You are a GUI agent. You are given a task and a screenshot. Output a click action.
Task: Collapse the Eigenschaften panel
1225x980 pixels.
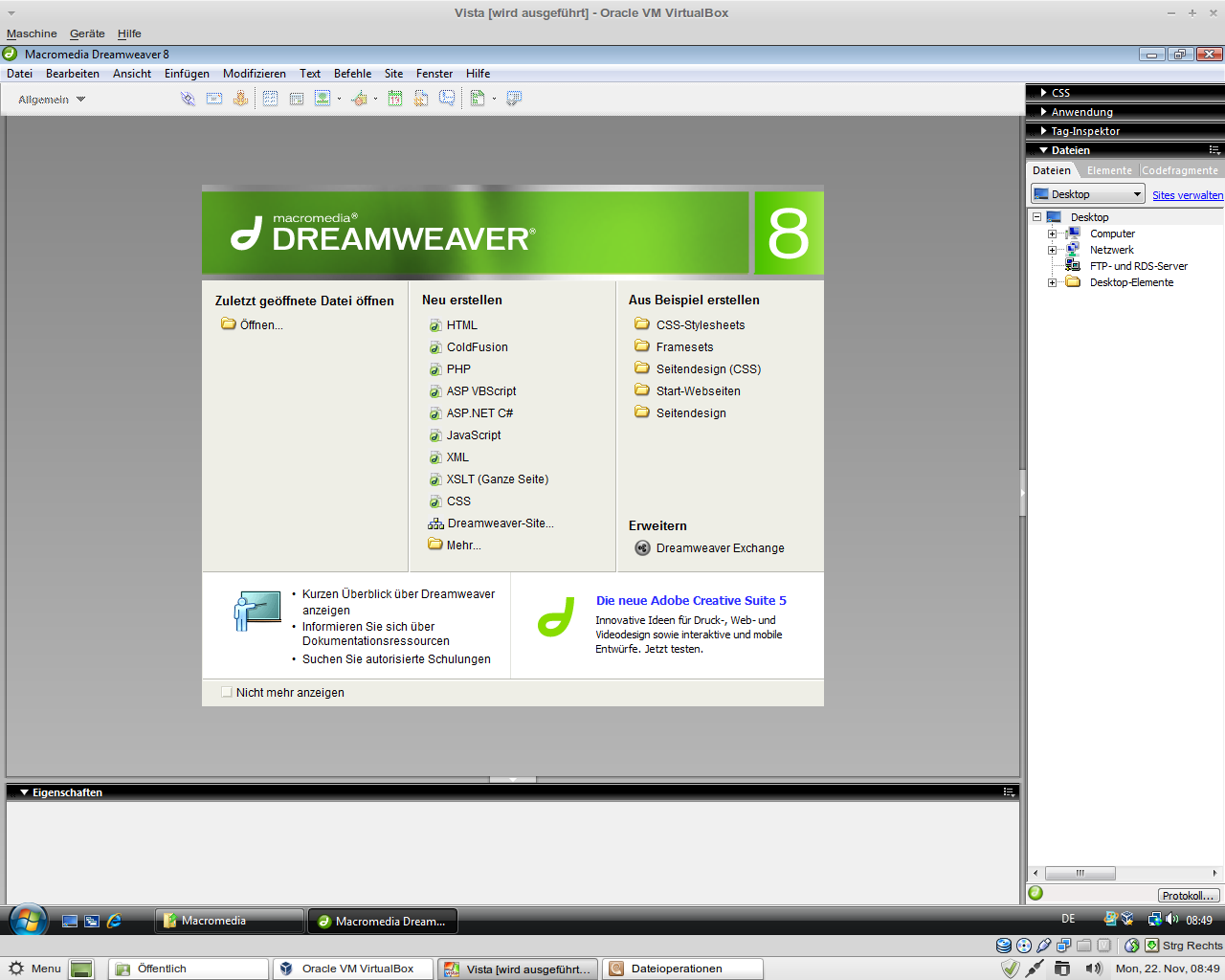tap(24, 792)
